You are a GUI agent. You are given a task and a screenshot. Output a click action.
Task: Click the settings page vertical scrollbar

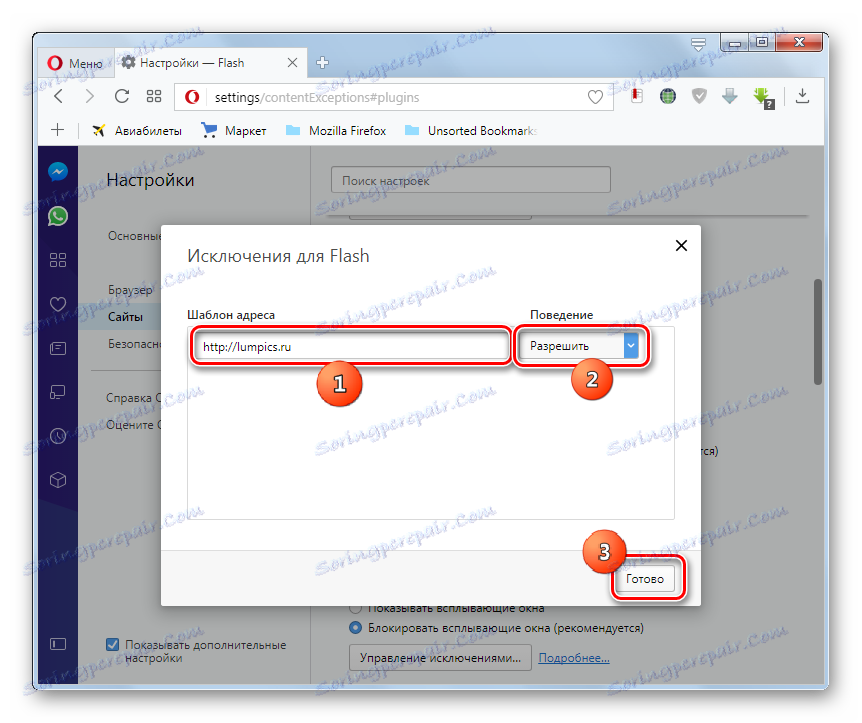pyautogui.click(x=817, y=332)
